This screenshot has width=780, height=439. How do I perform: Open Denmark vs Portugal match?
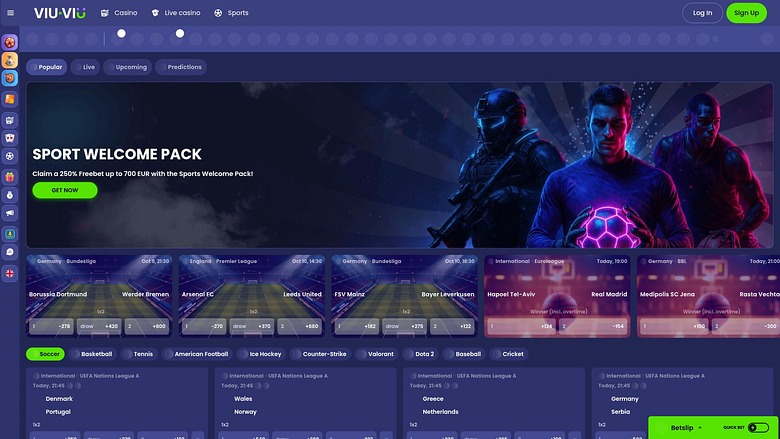117,403
